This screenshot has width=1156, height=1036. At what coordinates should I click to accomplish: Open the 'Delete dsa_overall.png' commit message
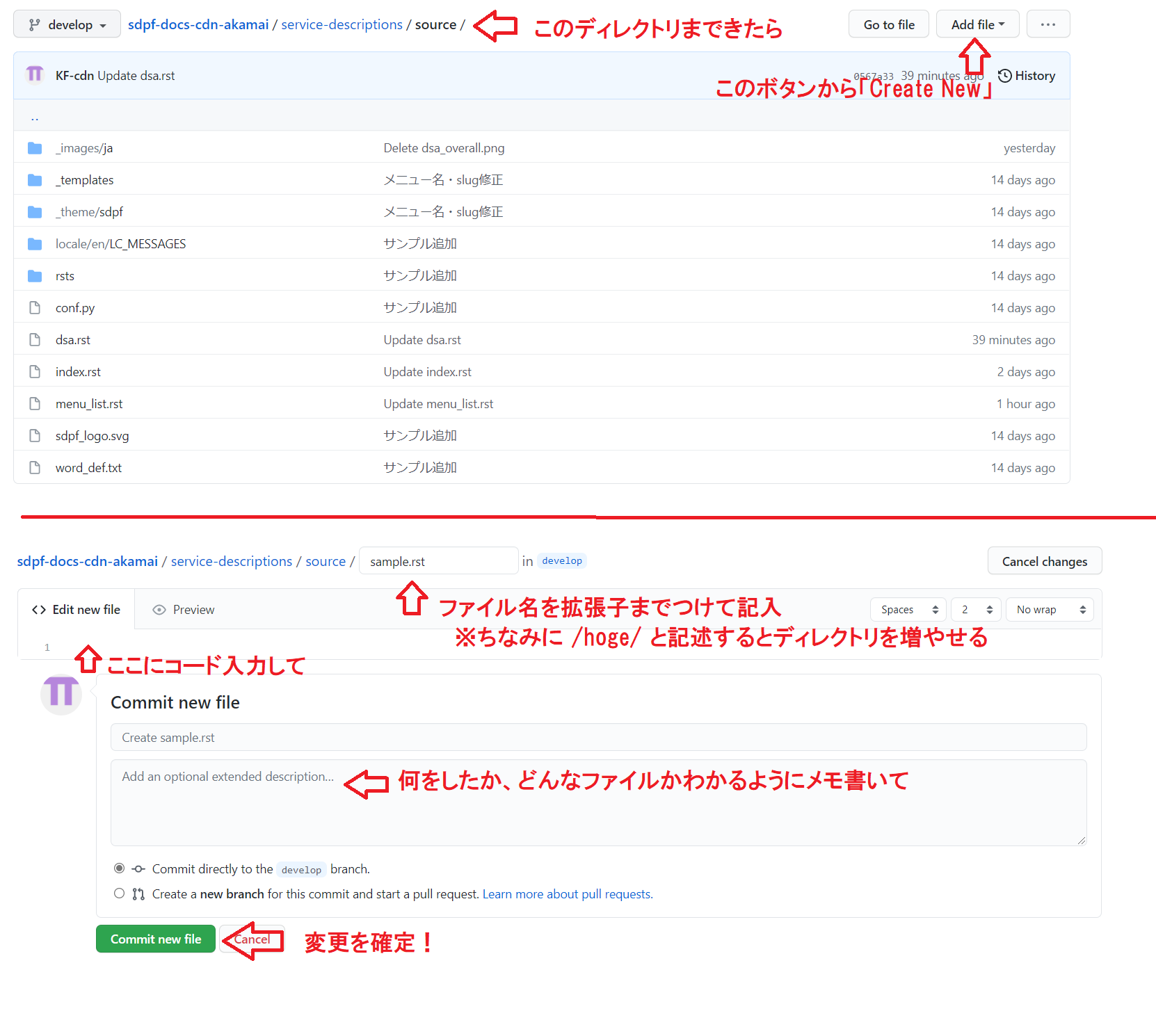(444, 148)
